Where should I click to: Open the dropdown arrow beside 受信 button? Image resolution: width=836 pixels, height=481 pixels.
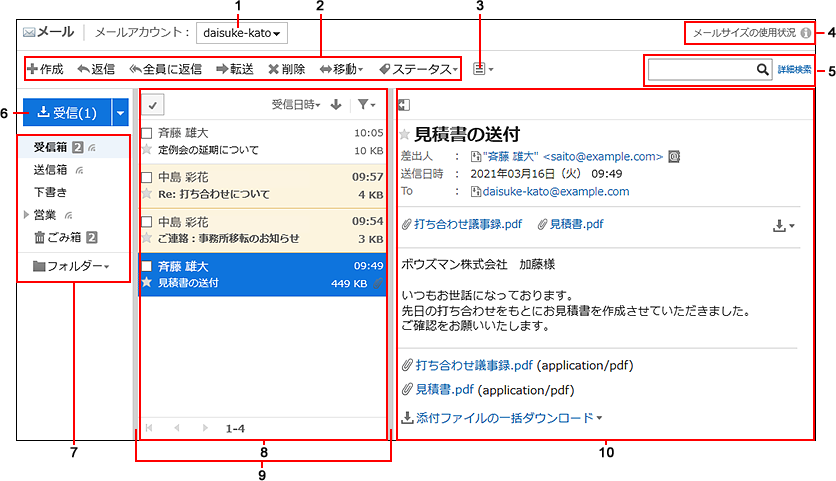120,113
